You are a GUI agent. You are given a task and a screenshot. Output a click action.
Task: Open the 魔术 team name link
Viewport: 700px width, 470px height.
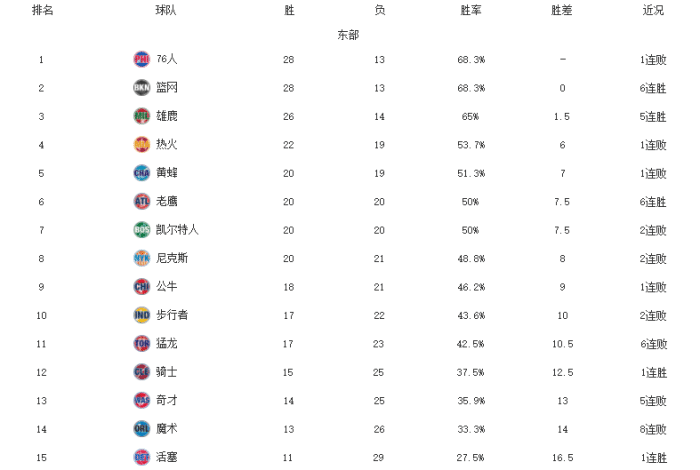tap(166, 428)
